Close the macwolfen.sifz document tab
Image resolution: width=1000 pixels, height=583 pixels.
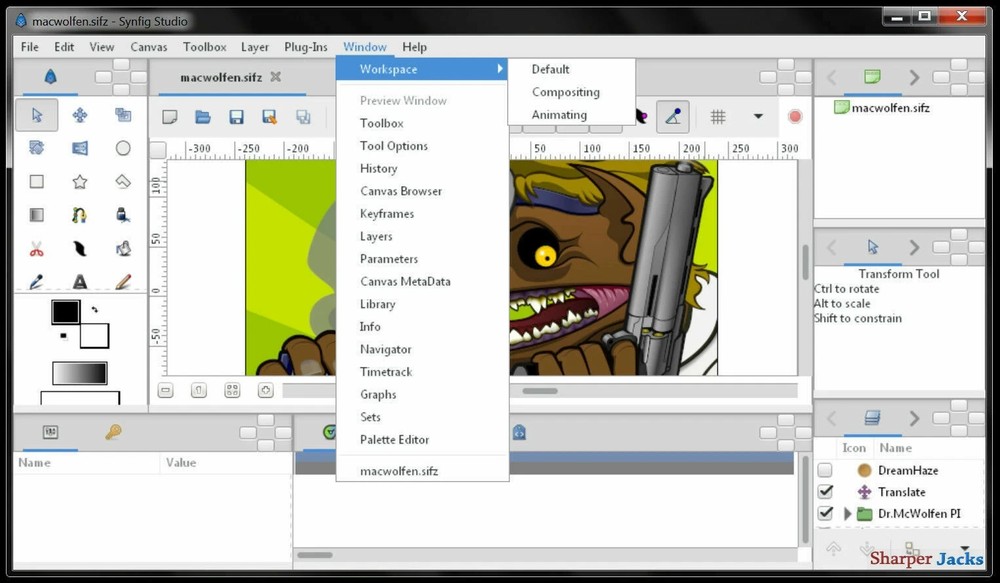tap(276, 77)
